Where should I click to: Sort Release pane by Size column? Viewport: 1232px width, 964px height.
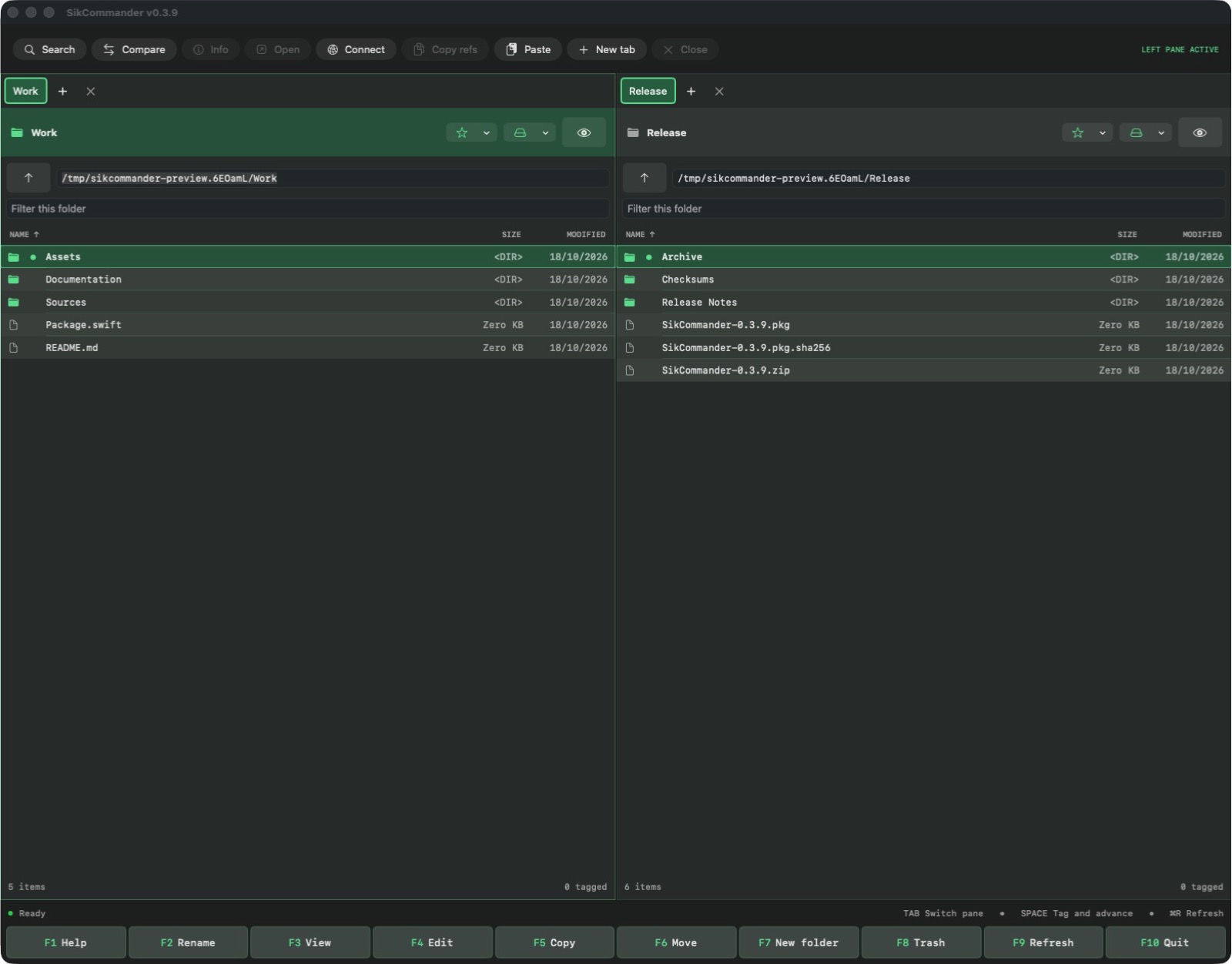1127,234
